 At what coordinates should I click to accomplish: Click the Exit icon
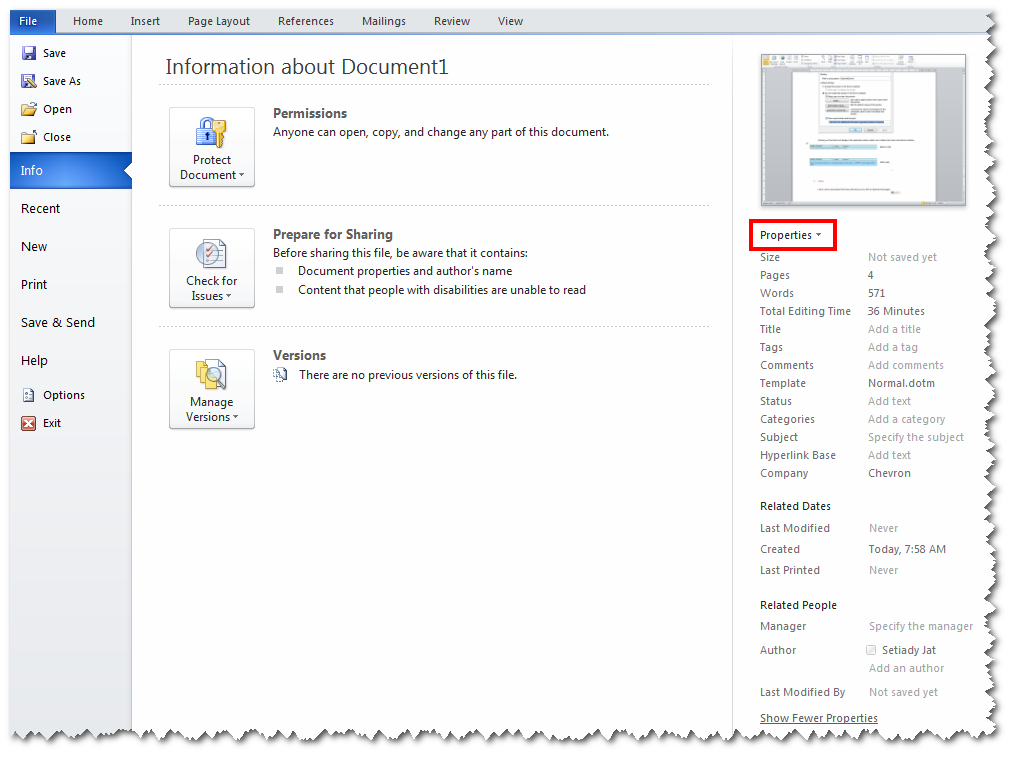point(30,423)
